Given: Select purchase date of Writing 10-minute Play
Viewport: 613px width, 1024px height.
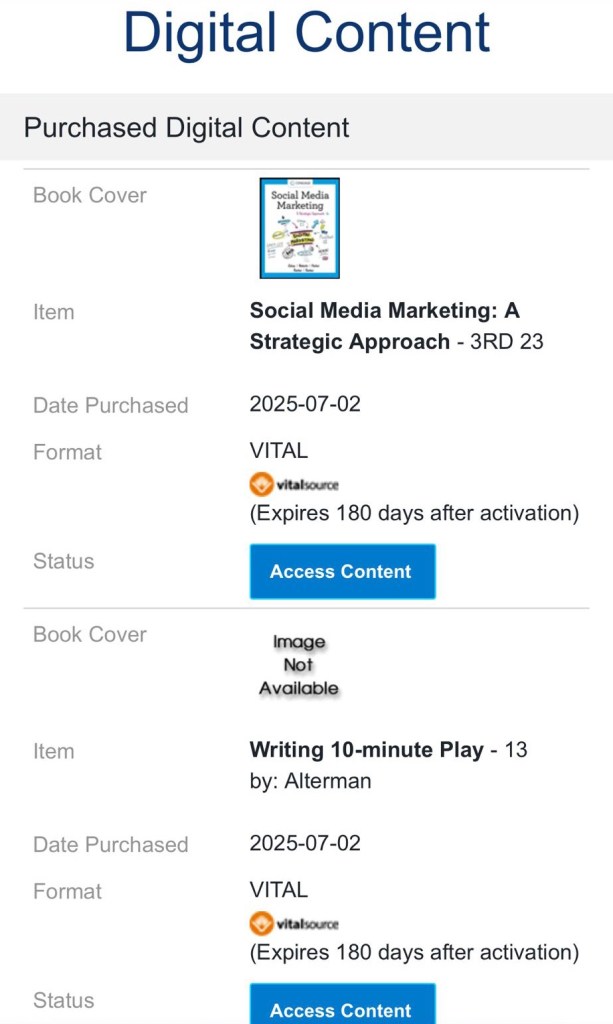Looking at the screenshot, I should [305, 843].
